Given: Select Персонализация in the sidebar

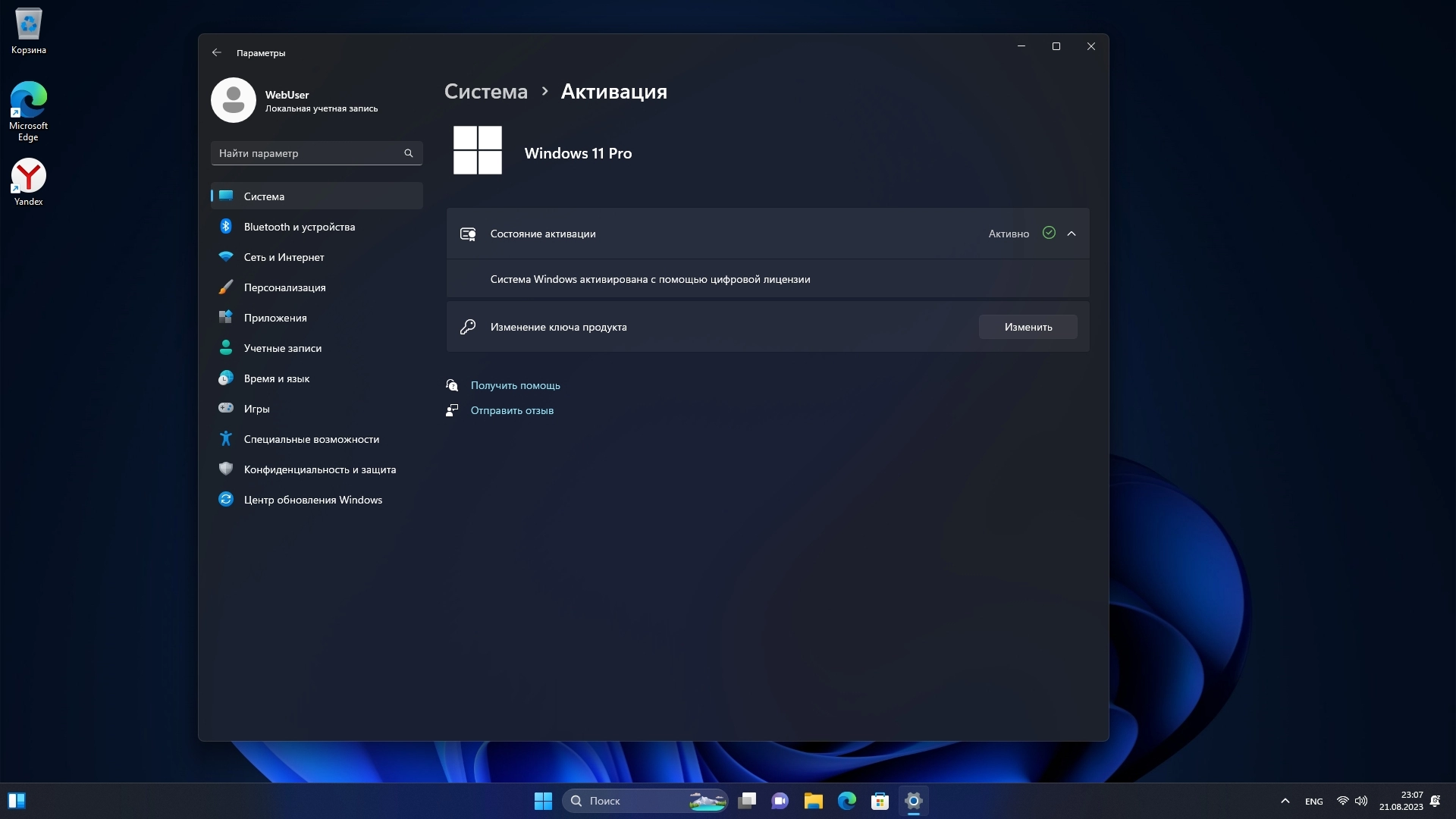Looking at the screenshot, I should [284, 287].
